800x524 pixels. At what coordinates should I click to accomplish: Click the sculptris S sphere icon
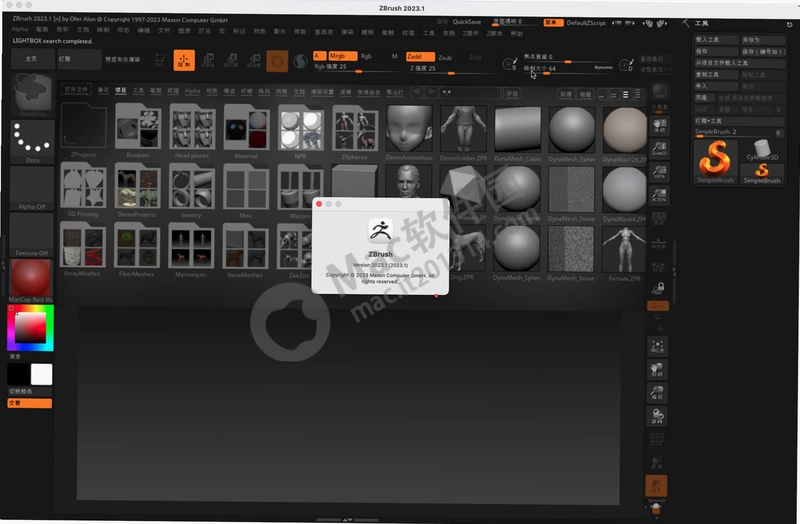[301, 61]
